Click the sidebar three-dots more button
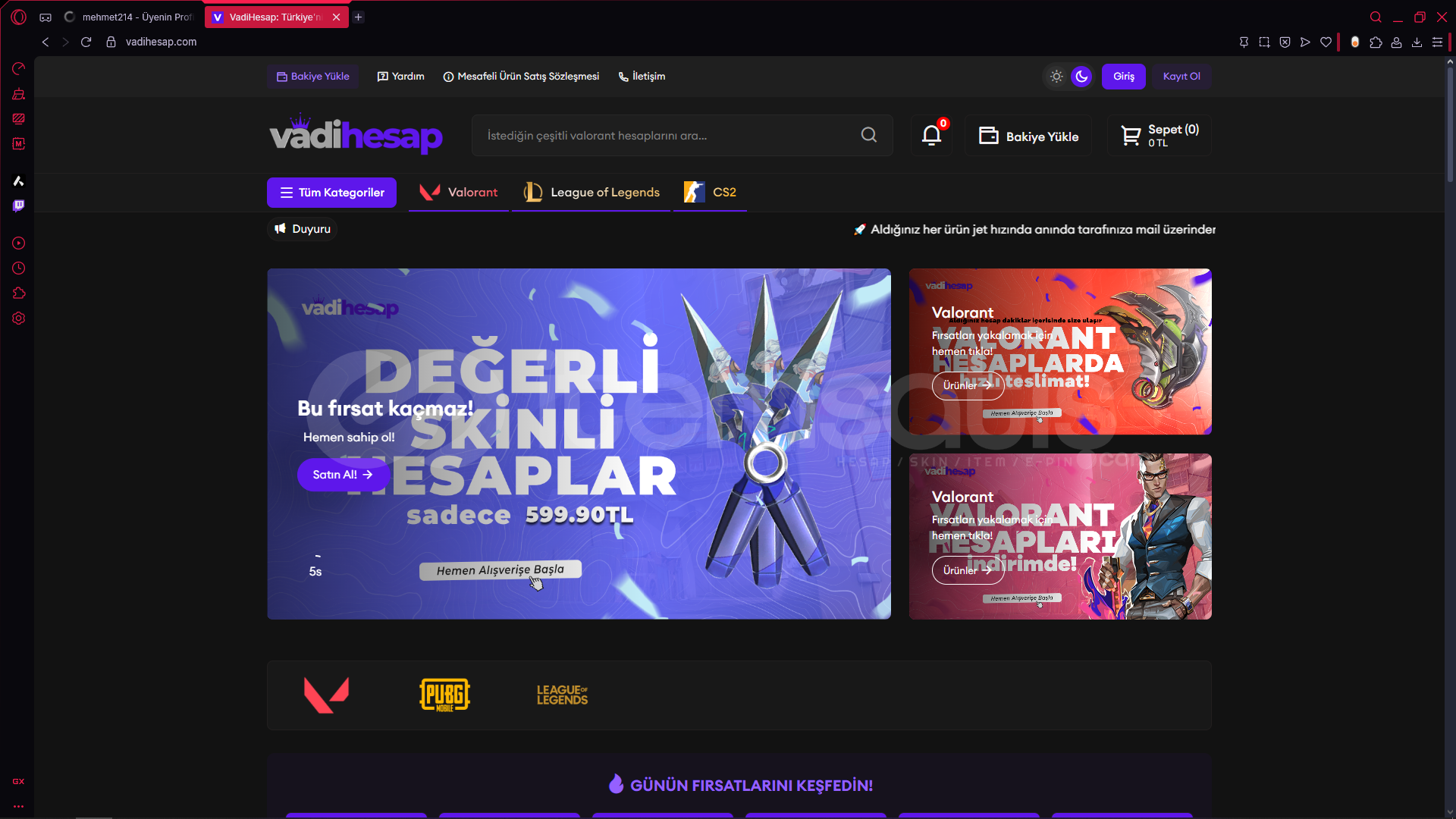 (18, 806)
